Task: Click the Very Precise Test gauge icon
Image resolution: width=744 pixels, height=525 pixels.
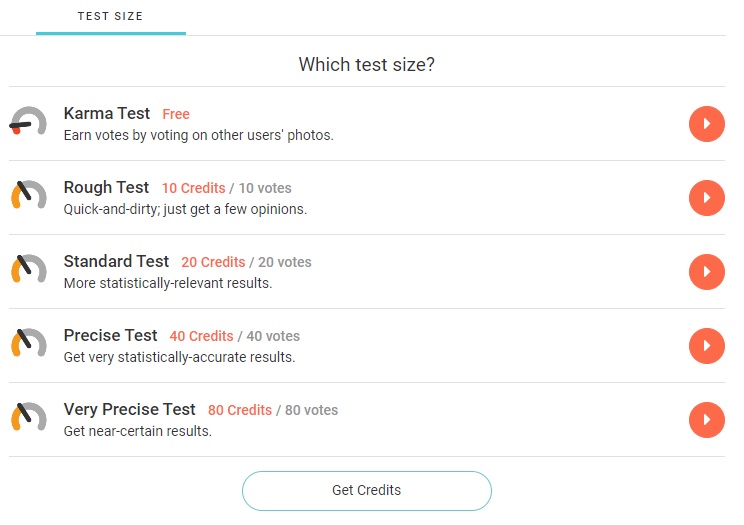Action: [28, 417]
